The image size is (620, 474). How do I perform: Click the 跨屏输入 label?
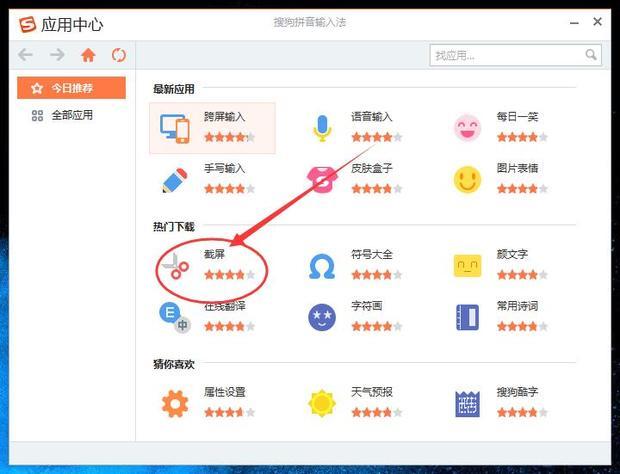[225, 117]
